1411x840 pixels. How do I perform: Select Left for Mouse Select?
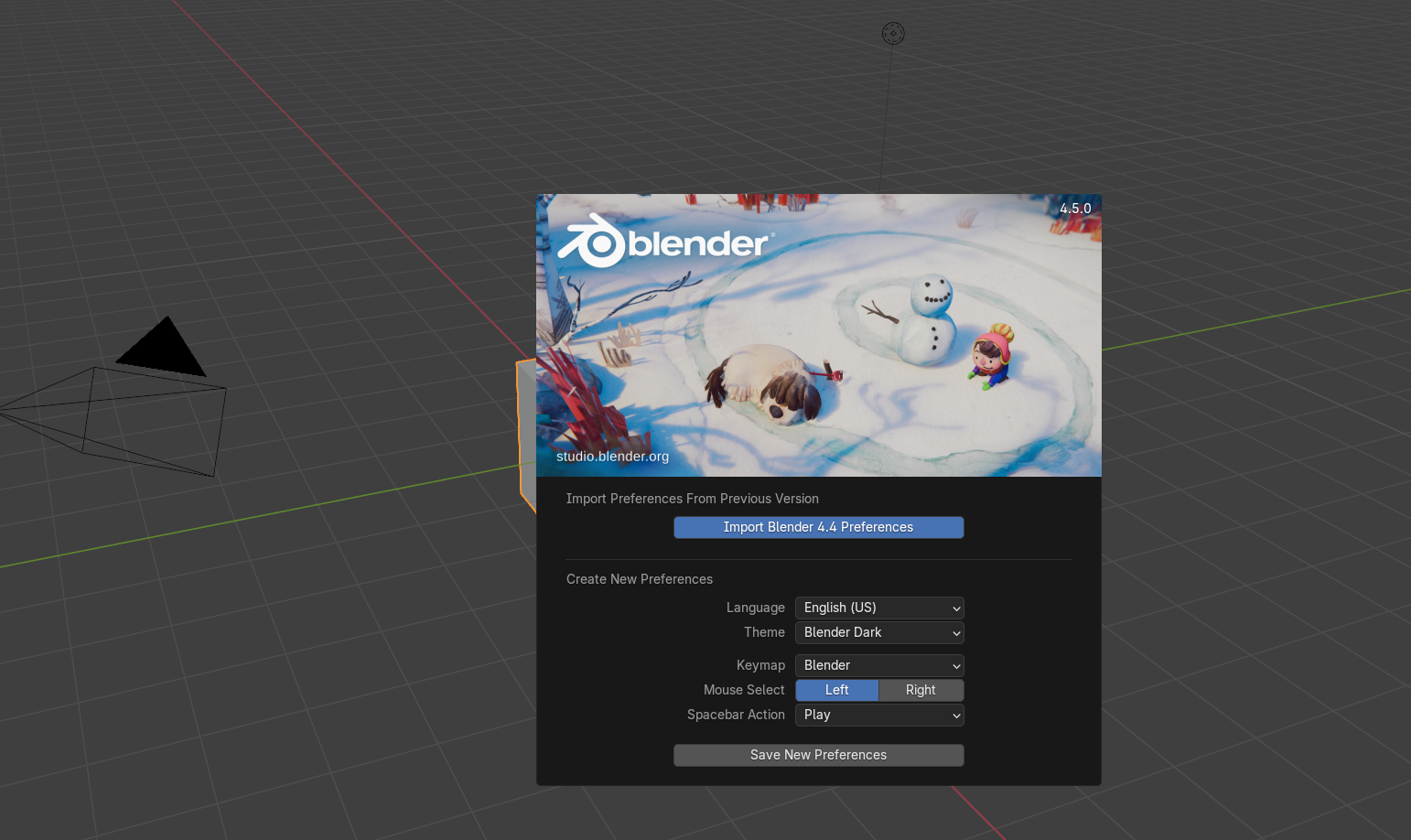pos(836,690)
